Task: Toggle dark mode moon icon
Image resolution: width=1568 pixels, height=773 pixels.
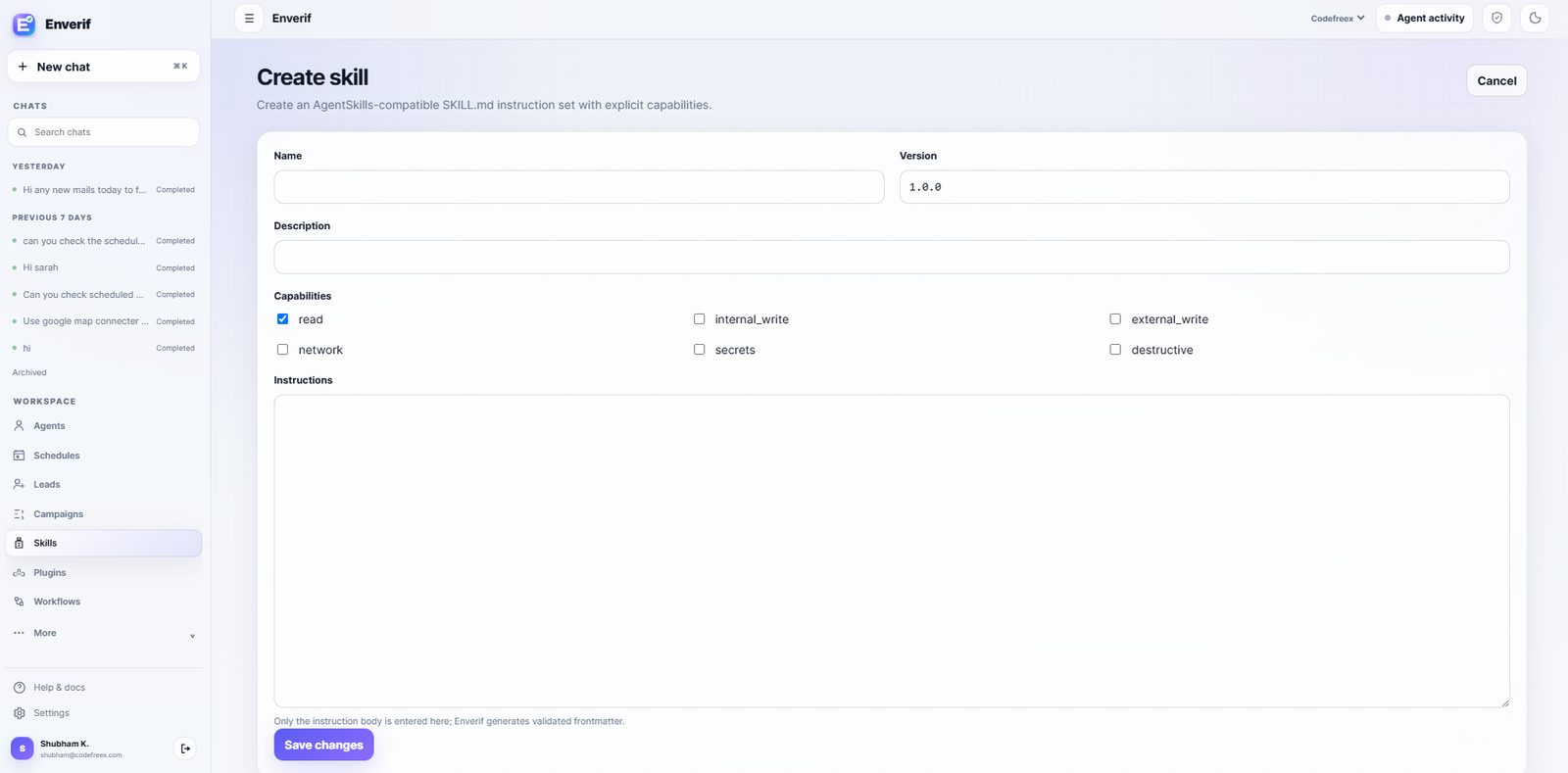Action: pyautogui.click(x=1535, y=19)
